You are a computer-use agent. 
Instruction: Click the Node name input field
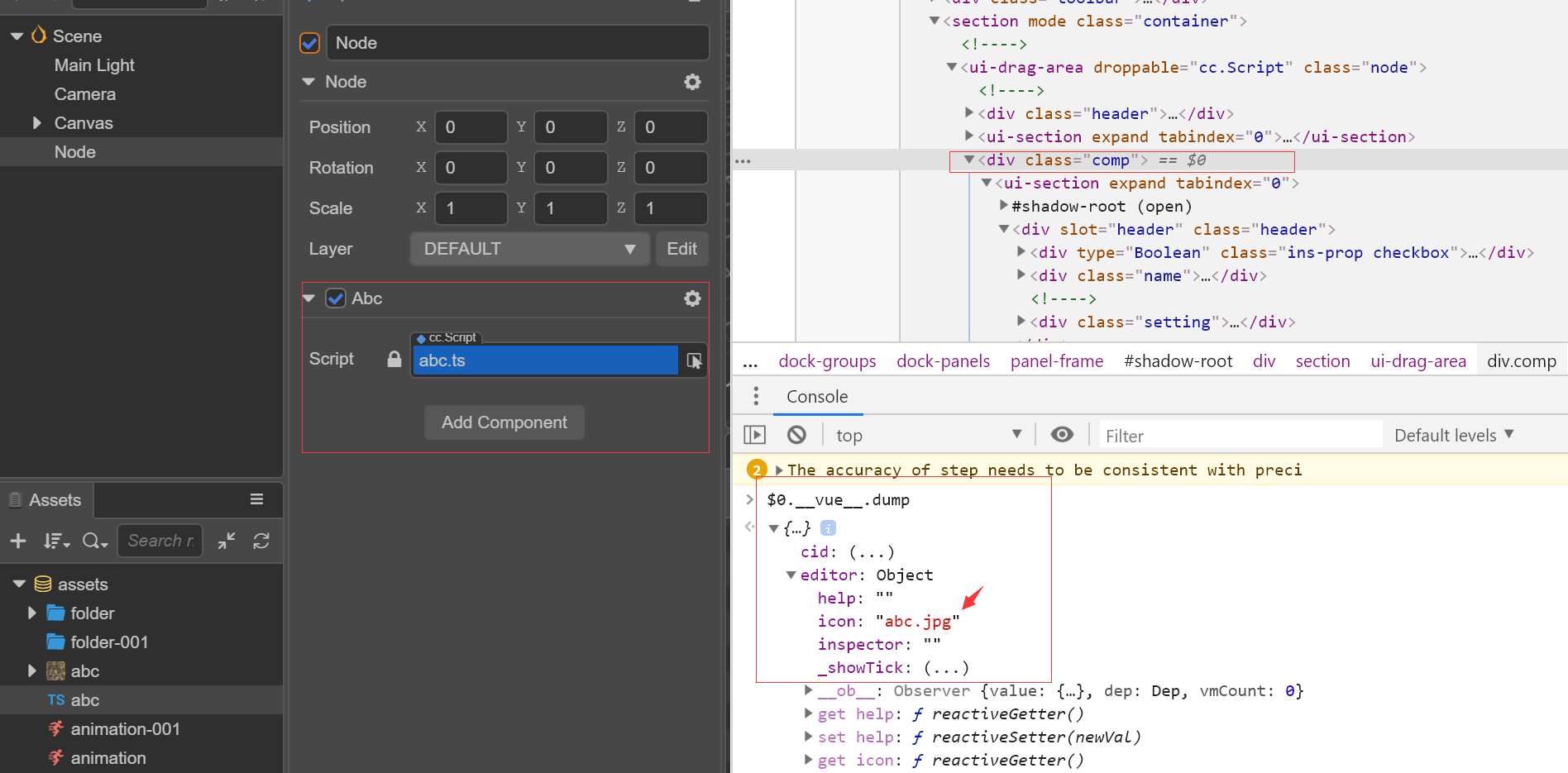tap(519, 43)
